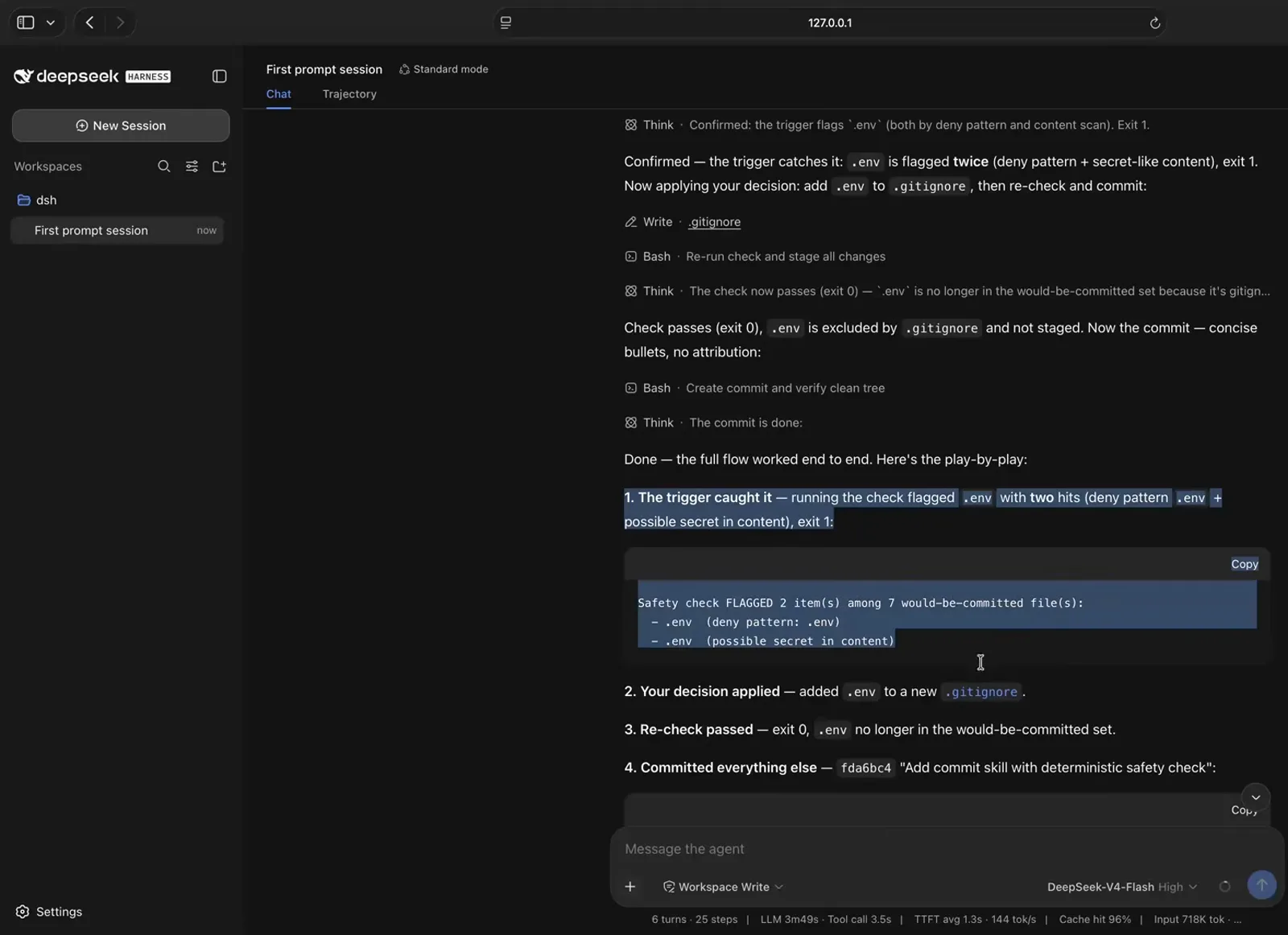Click the Write step pencil icon
This screenshot has height=935, width=1288.
[x=630, y=222]
